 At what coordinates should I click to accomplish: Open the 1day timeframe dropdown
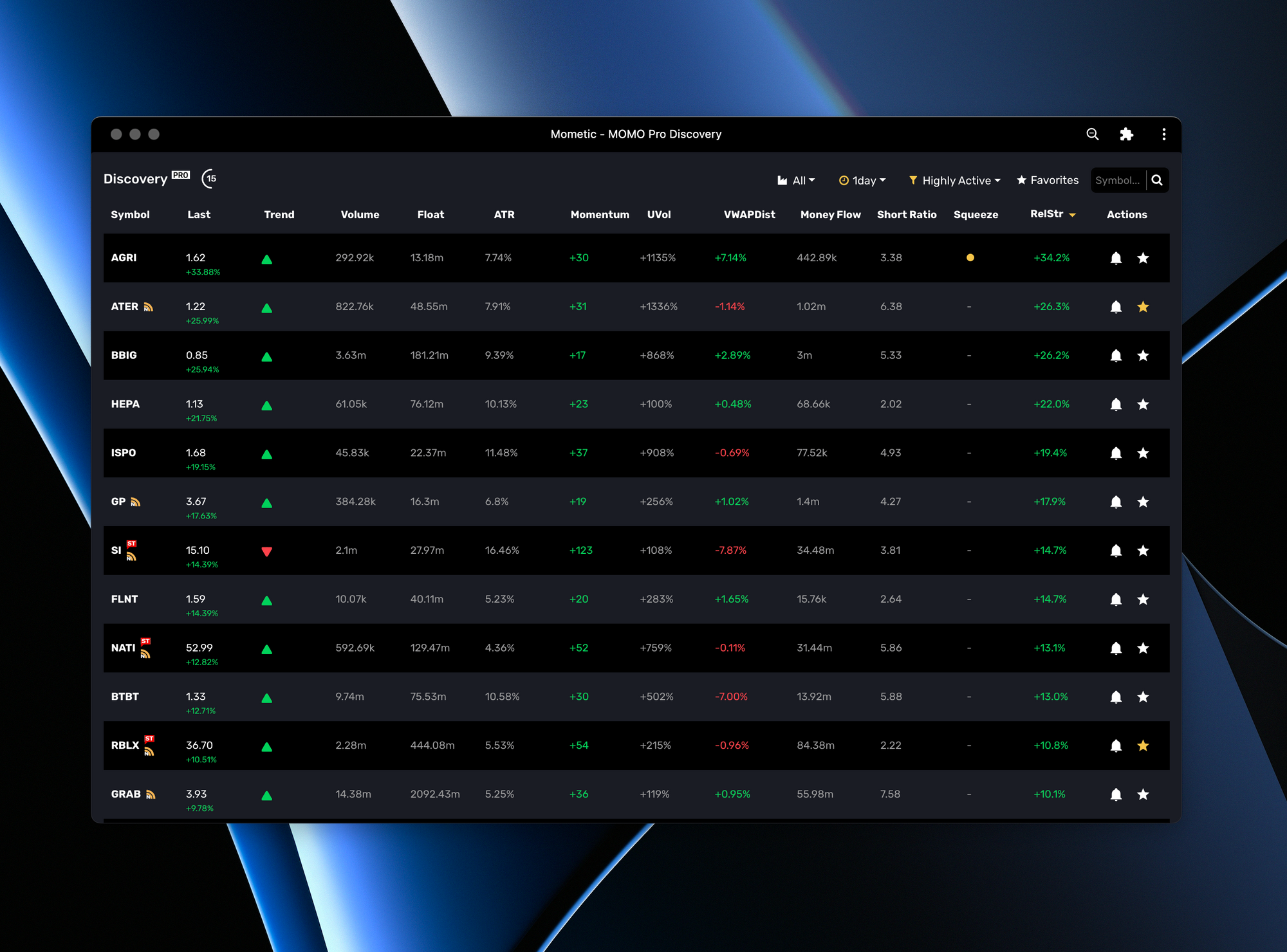pos(863,181)
